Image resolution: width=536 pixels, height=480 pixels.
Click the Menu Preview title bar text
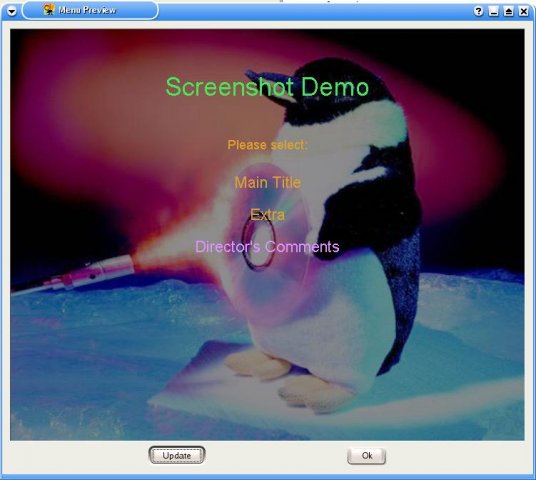point(87,10)
